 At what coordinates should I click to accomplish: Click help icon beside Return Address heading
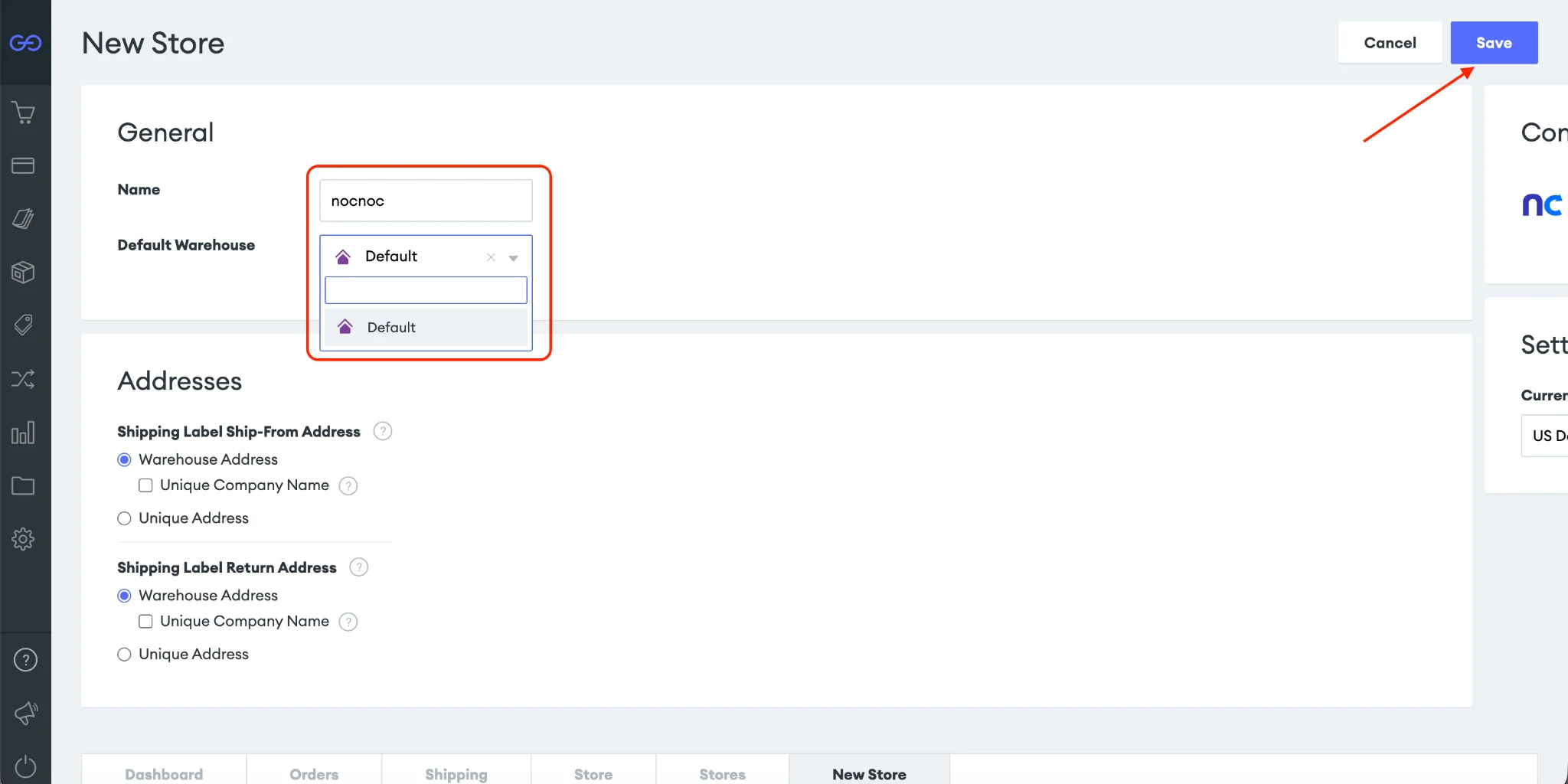358,567
